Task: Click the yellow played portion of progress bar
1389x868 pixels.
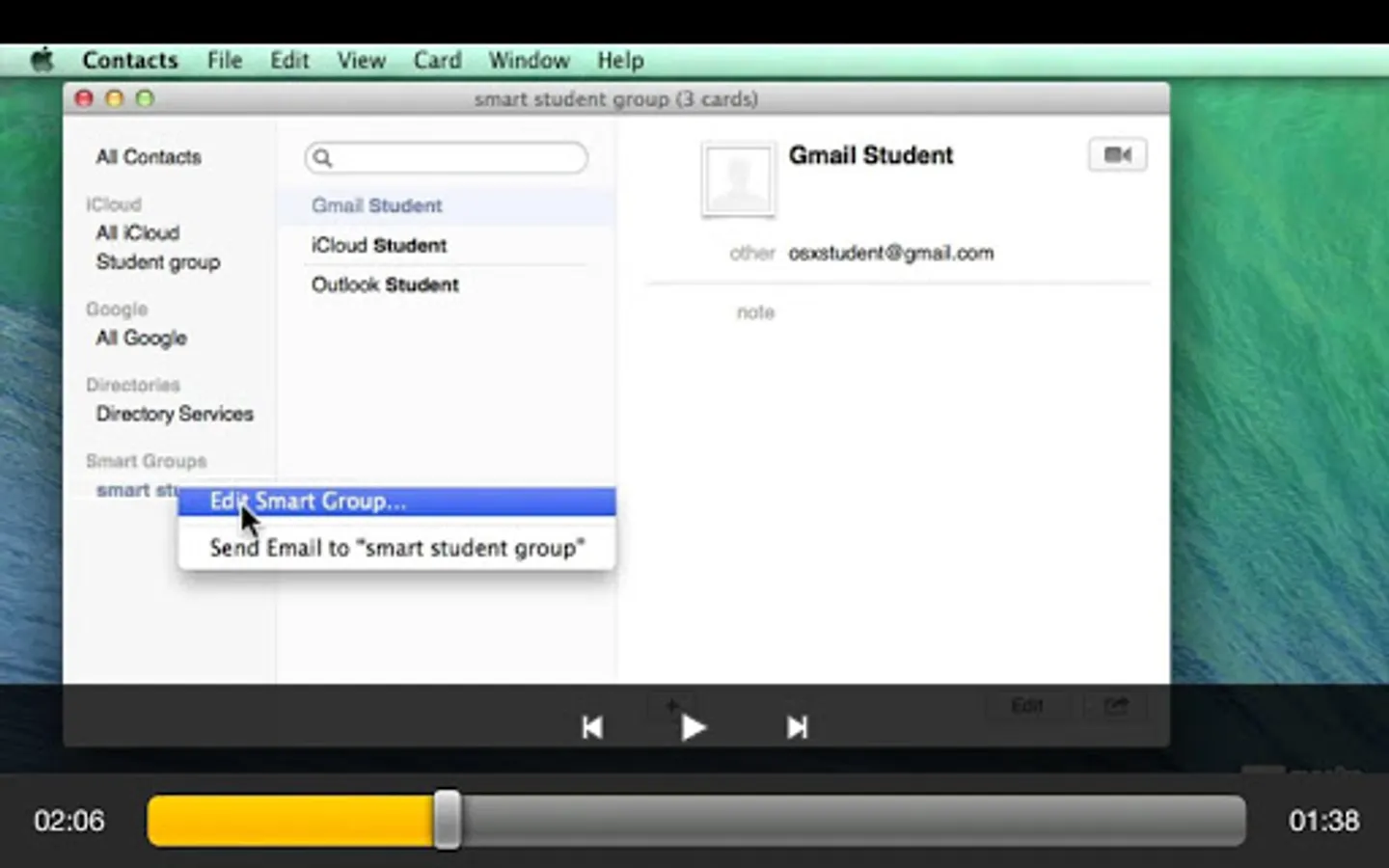Action: coord(290,821)
